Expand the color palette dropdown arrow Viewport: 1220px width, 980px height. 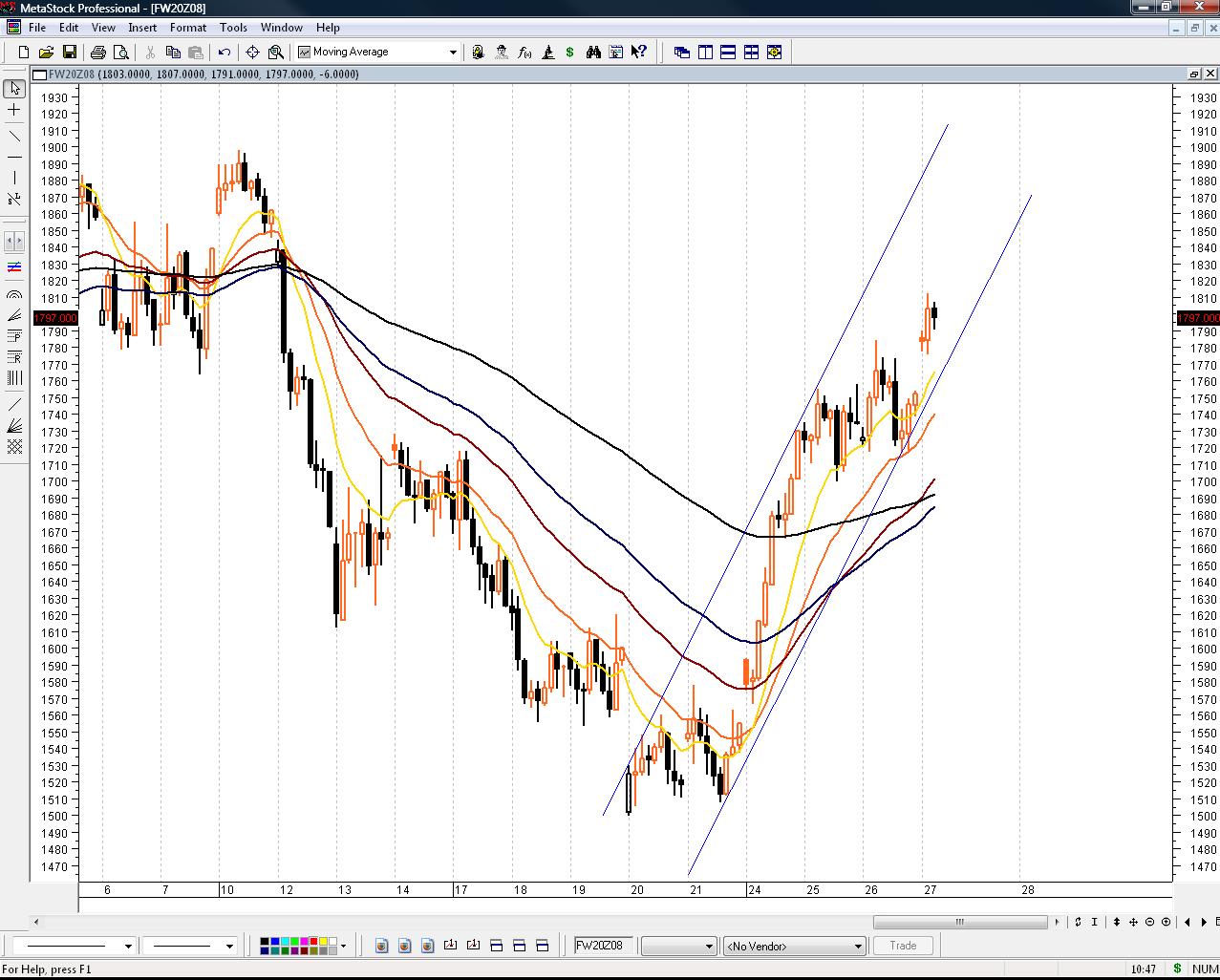point(343,946)
